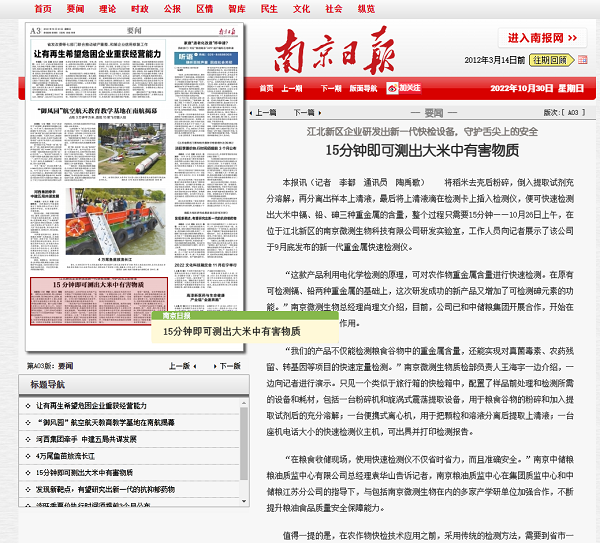
Task: Open the 智库 top navigation section
Action: [236, 8]
